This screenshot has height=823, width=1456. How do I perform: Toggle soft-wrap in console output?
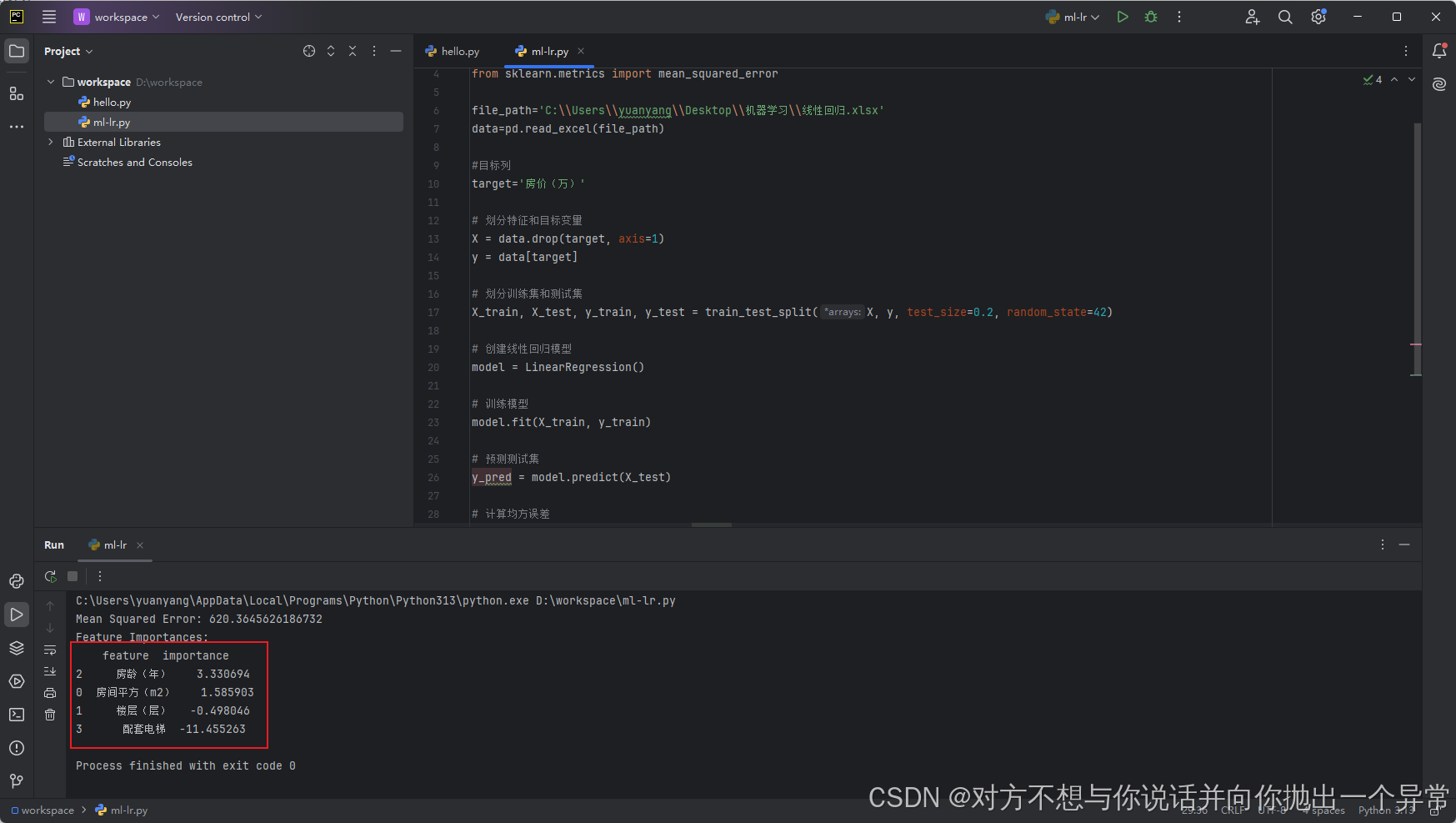click(x=50, y=650)
